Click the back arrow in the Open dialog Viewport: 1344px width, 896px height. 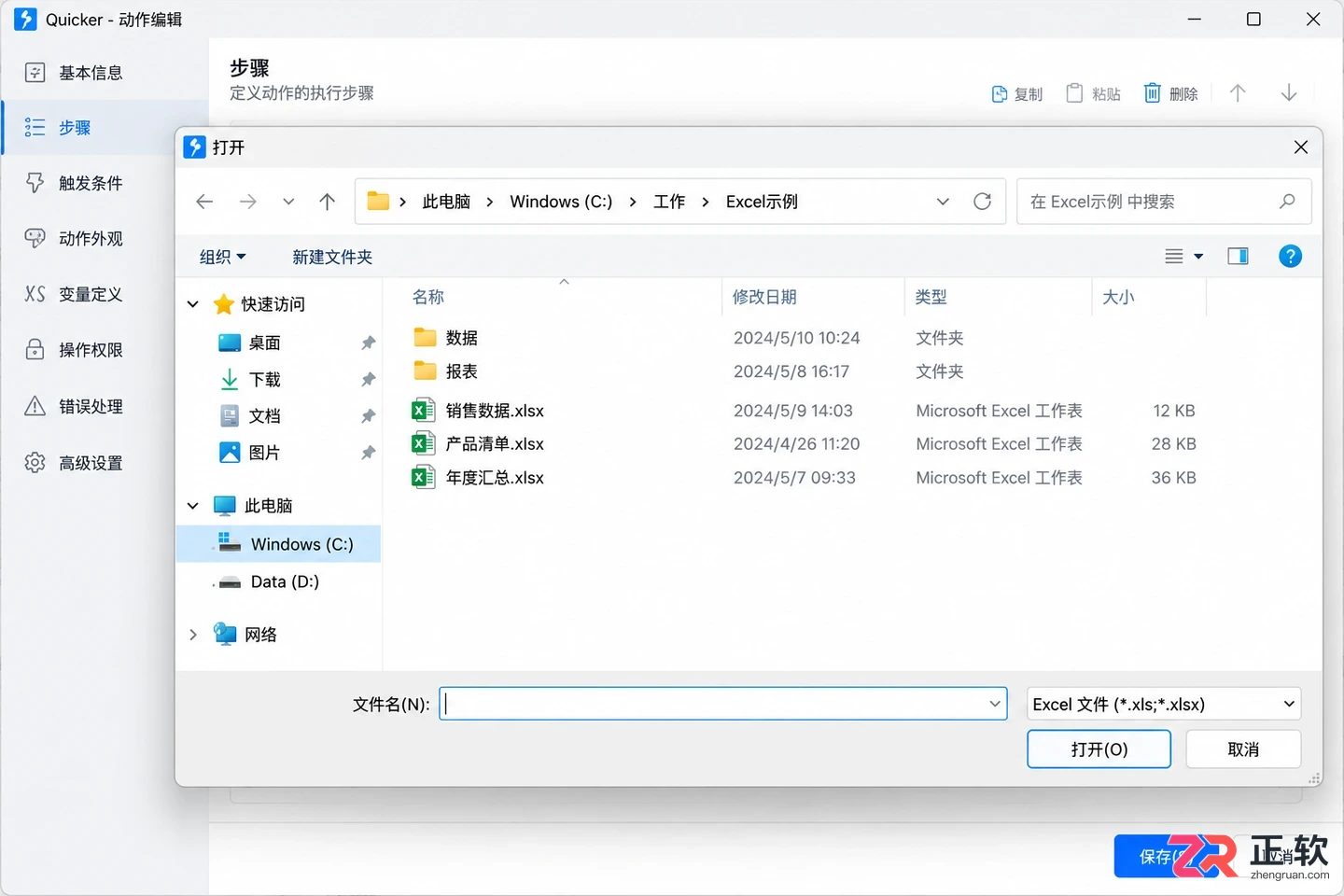(x=204, y=202)
